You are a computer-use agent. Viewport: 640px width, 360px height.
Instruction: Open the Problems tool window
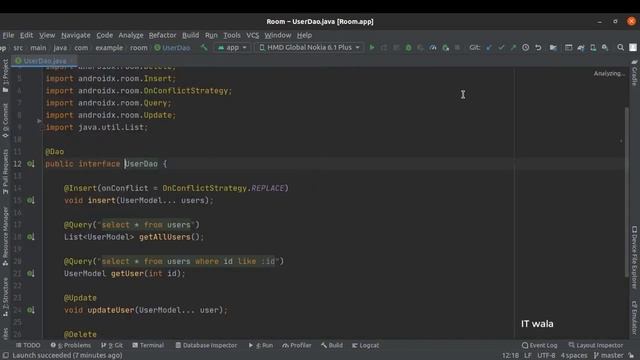[71, 345]
